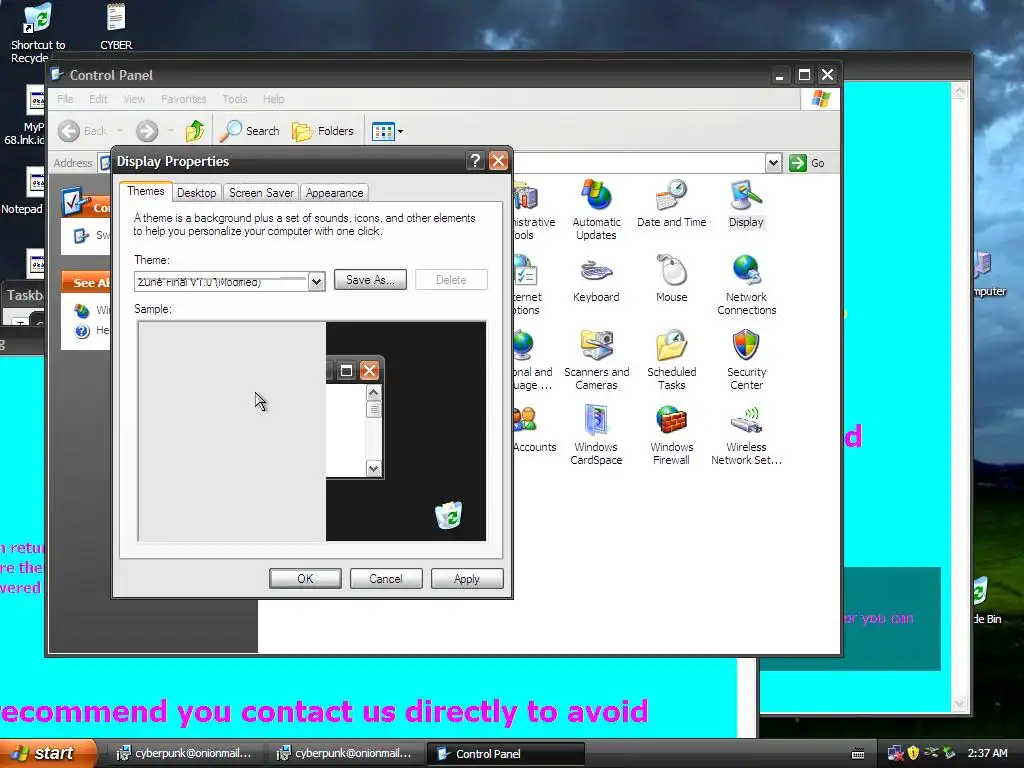Open the Keyboard settings icon

pyautogui.click(x=596, y=279)
